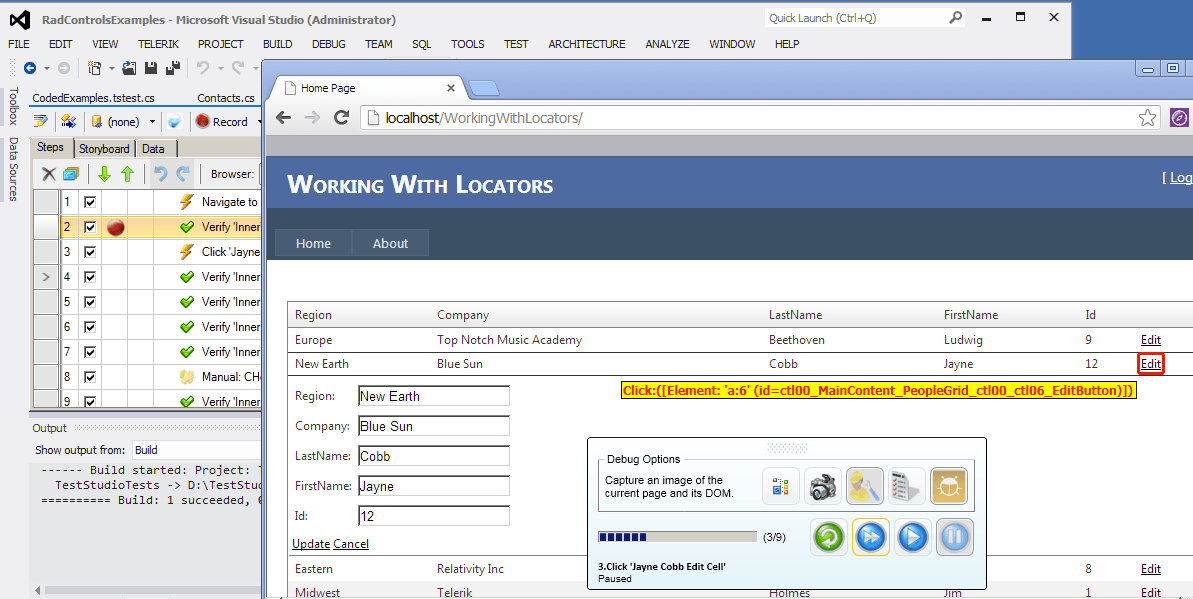Click the Home navigation button
The width and height of the screenshot is (1193, 599).
[313, 244]
